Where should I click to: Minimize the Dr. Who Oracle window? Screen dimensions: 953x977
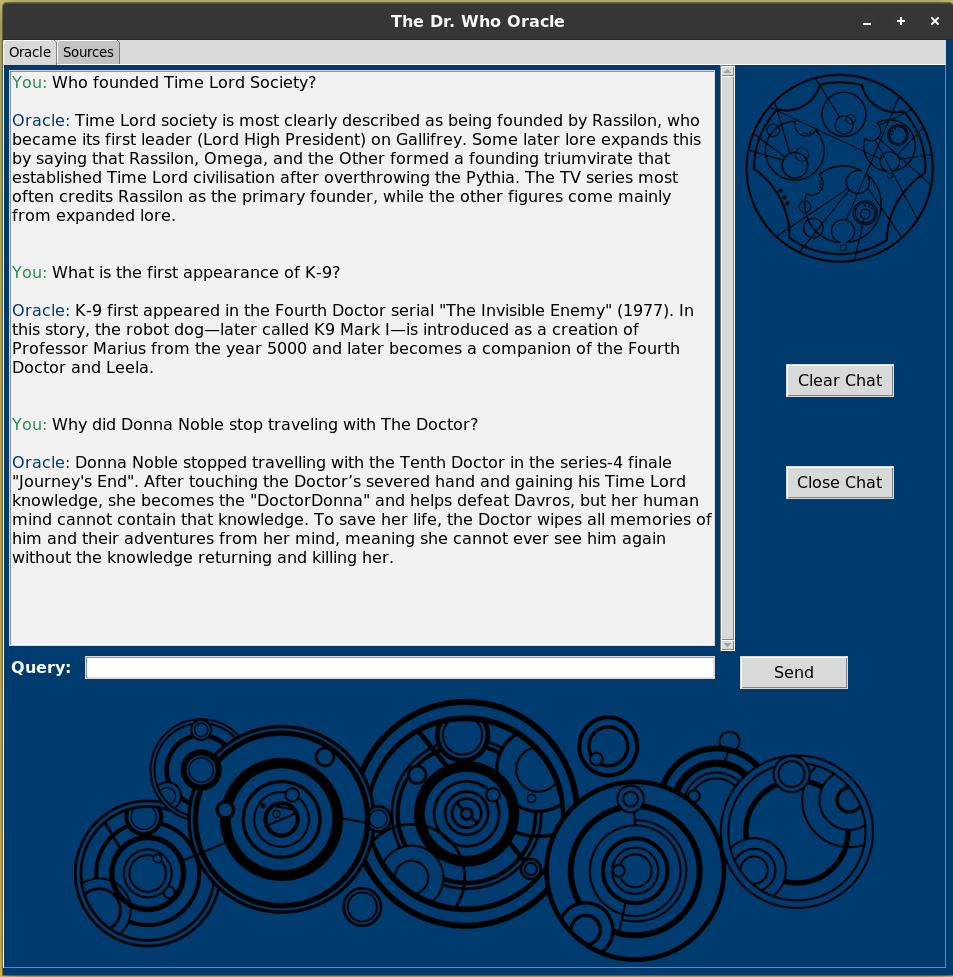(x=866, y=22)
